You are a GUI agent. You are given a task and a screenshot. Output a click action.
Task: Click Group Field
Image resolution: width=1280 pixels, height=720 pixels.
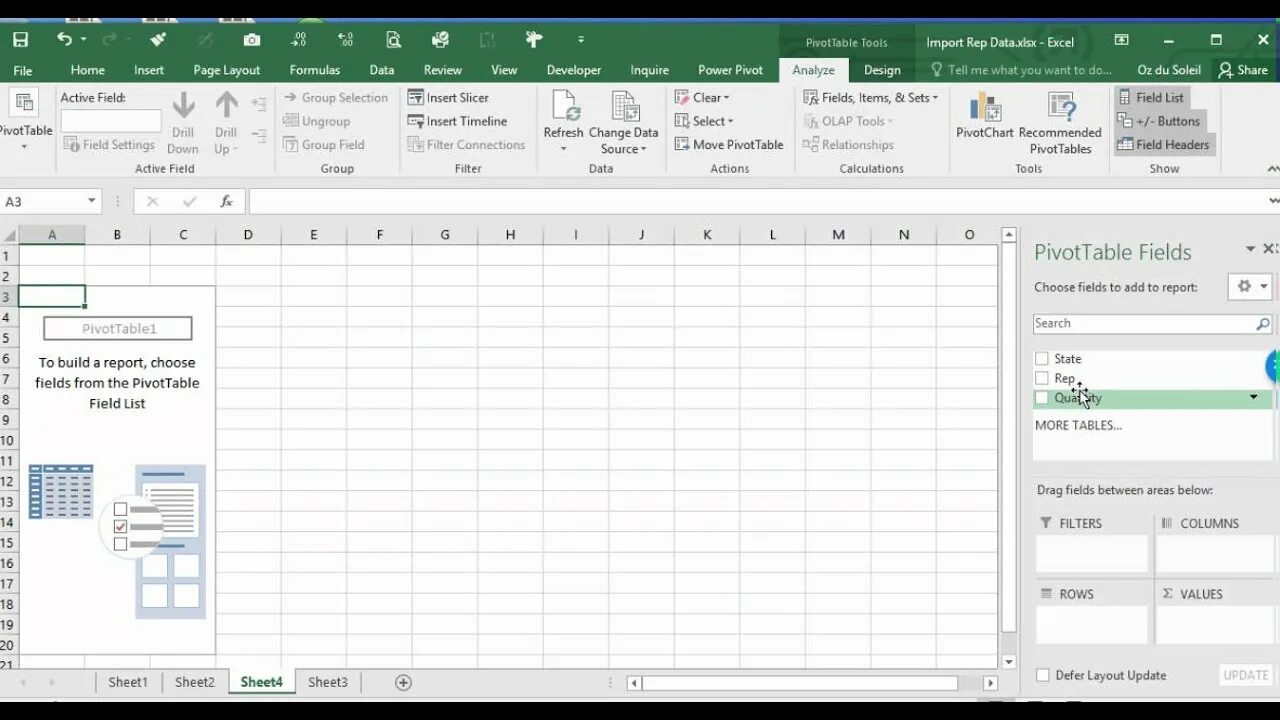[x=323, y=144]
